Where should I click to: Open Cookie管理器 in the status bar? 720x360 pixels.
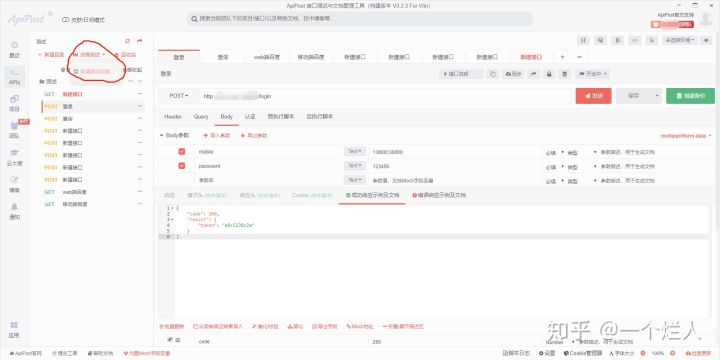point(583,353)
